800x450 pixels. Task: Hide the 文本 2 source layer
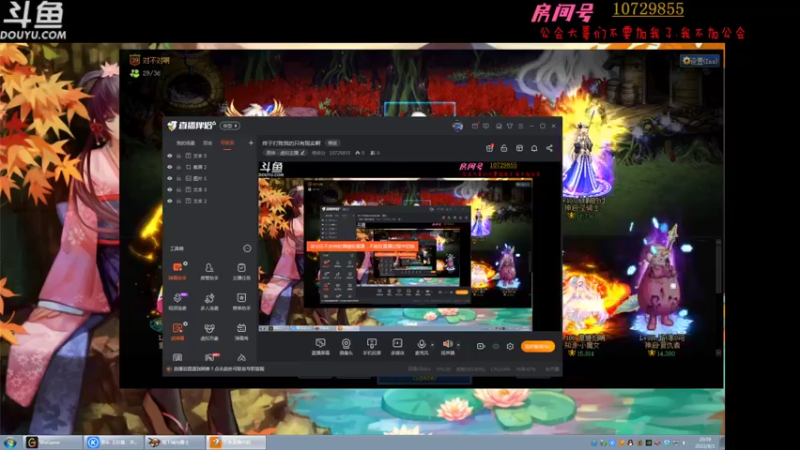(170, 201)
